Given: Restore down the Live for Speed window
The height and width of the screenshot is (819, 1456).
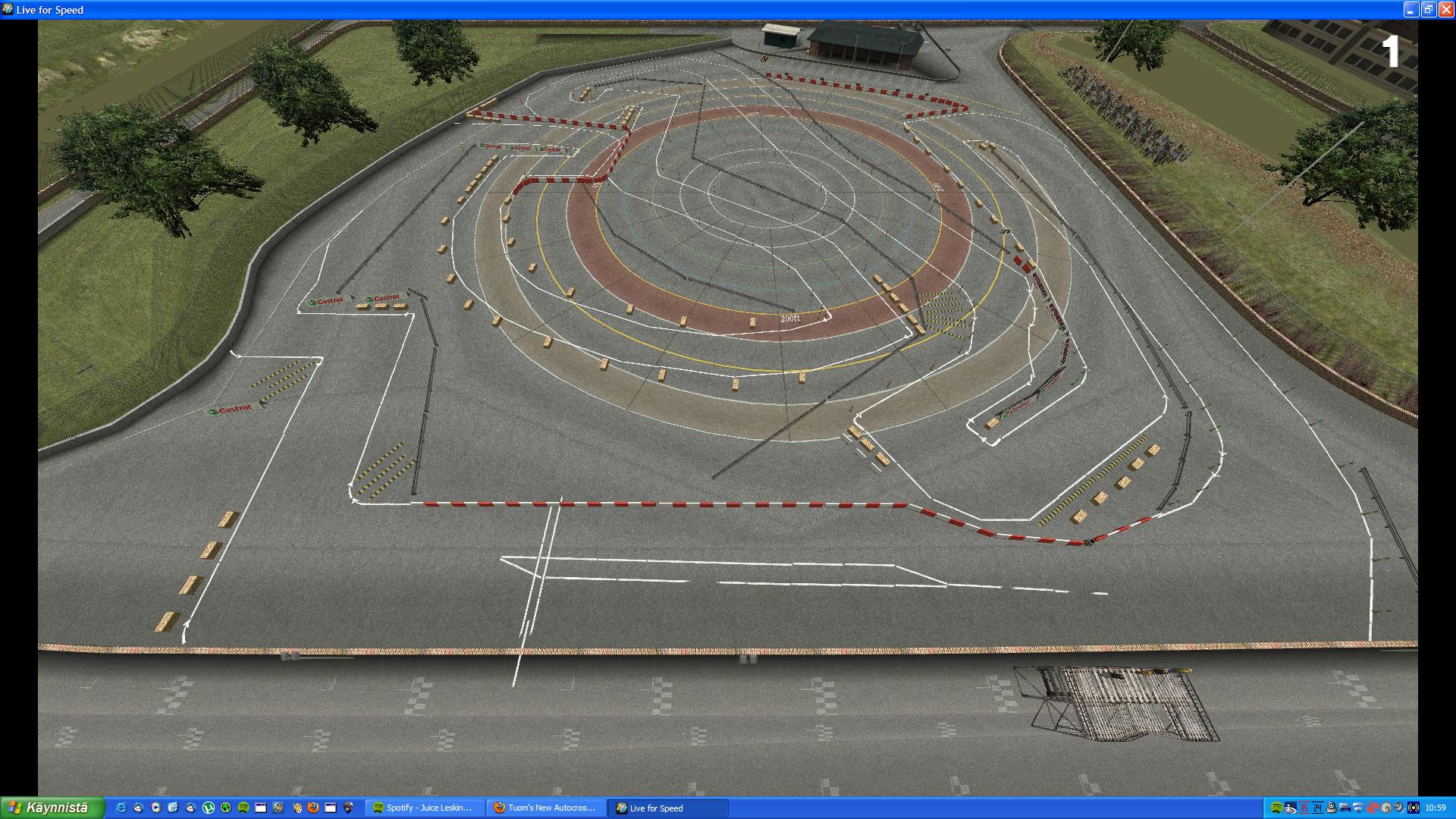Looking at the screenshot, I should tap(1428, 10).
